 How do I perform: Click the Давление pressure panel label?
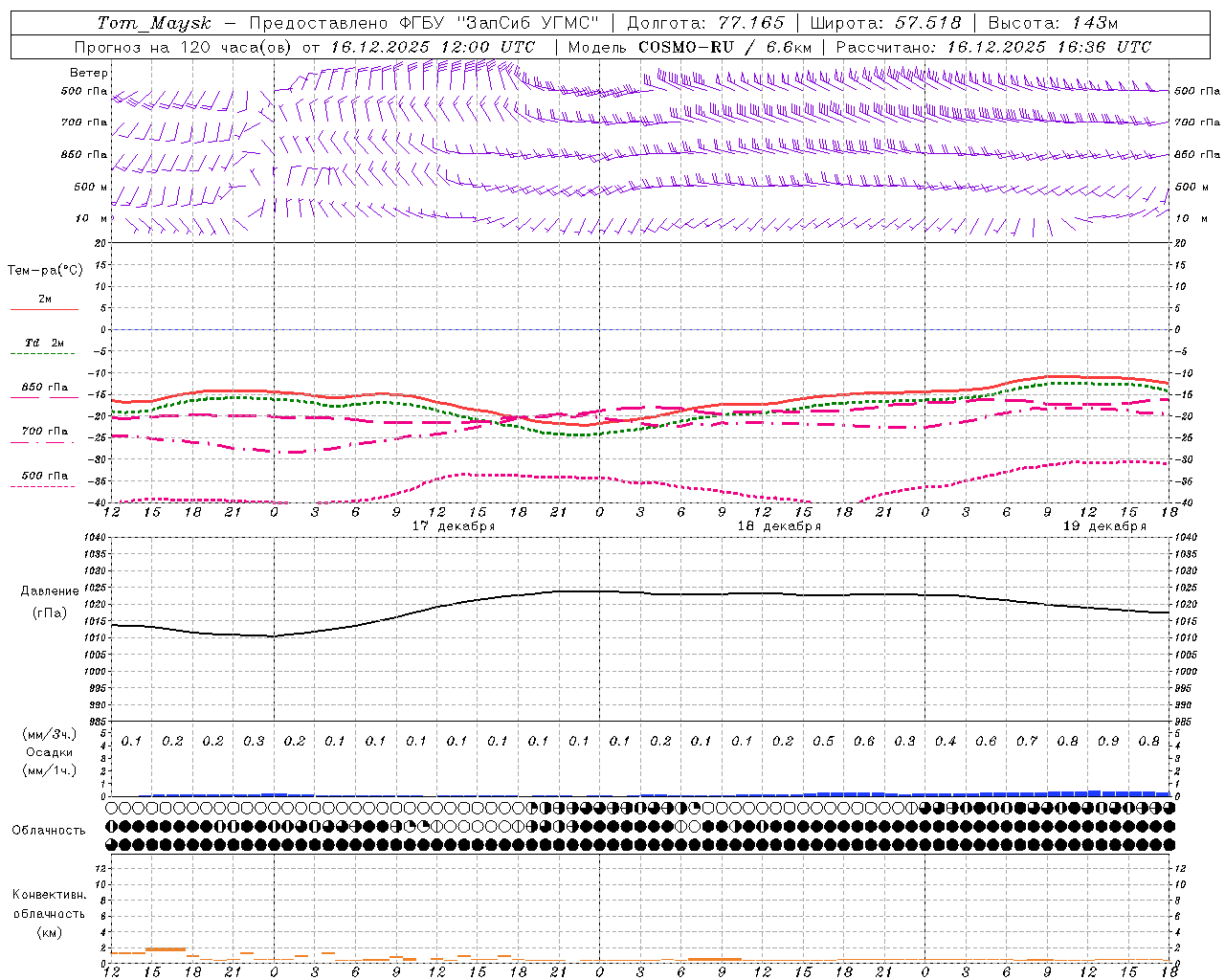click(x=50, y=591)
